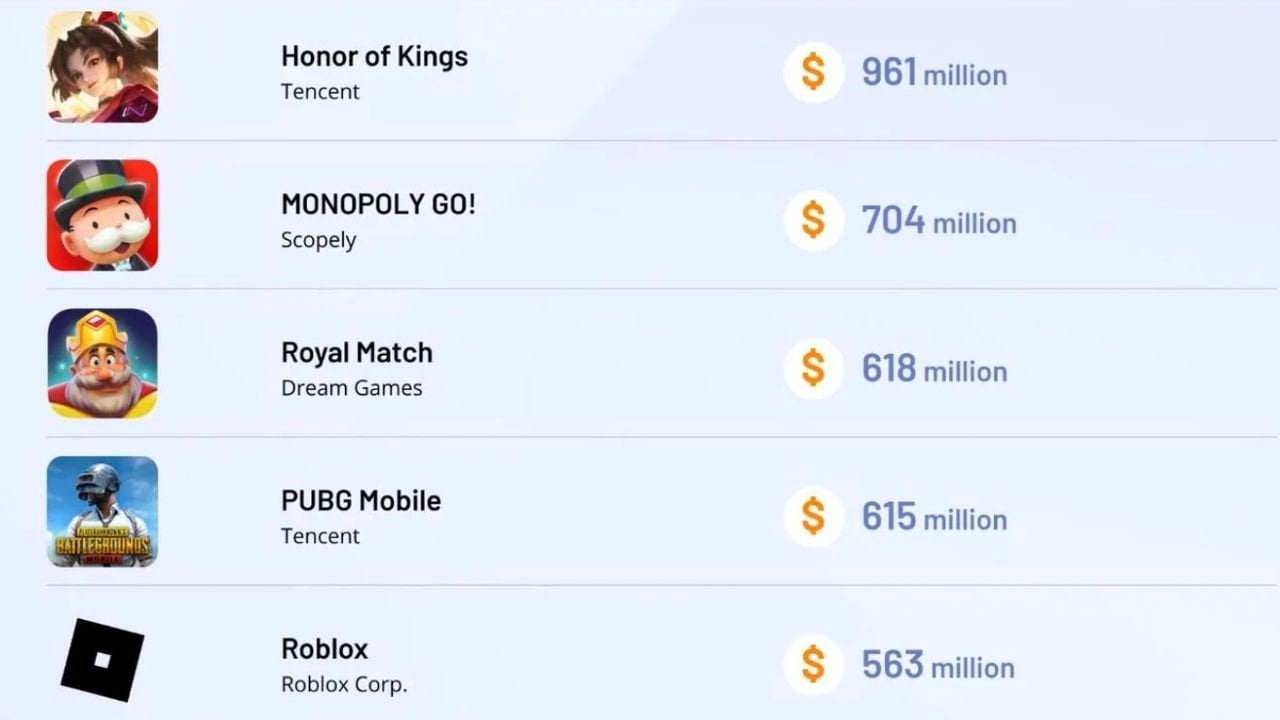1280x720 pixels.
Task: Click the 961 million revenue figure
Action: pos(934,73)
